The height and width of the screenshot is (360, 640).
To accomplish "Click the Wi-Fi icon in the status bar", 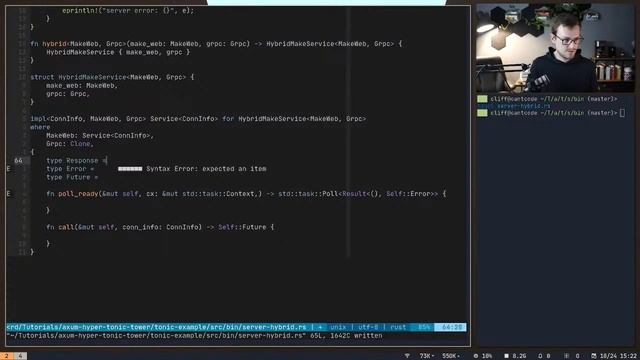I will pyautogui.click(x=407, y=356).
